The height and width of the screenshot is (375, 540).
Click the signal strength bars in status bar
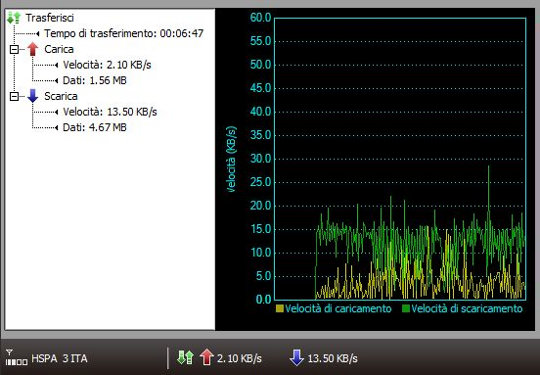pos(17,358)
